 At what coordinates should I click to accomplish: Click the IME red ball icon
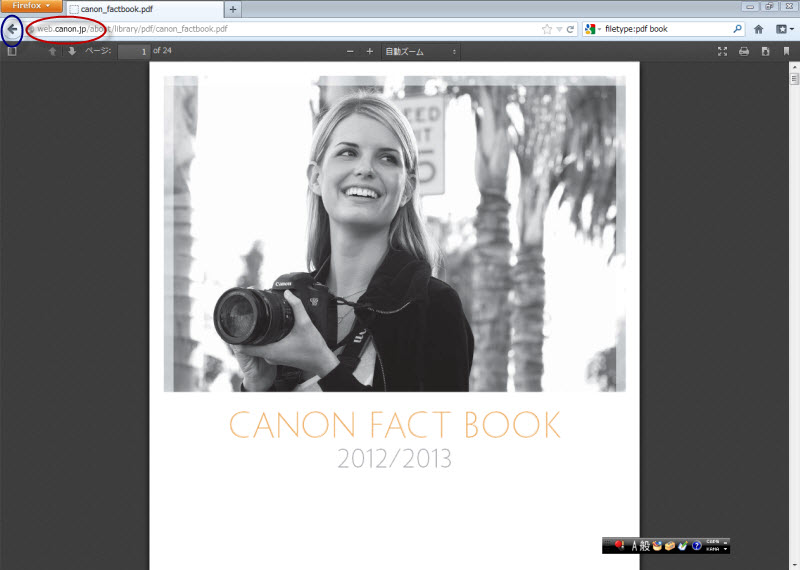pos(619,546)
